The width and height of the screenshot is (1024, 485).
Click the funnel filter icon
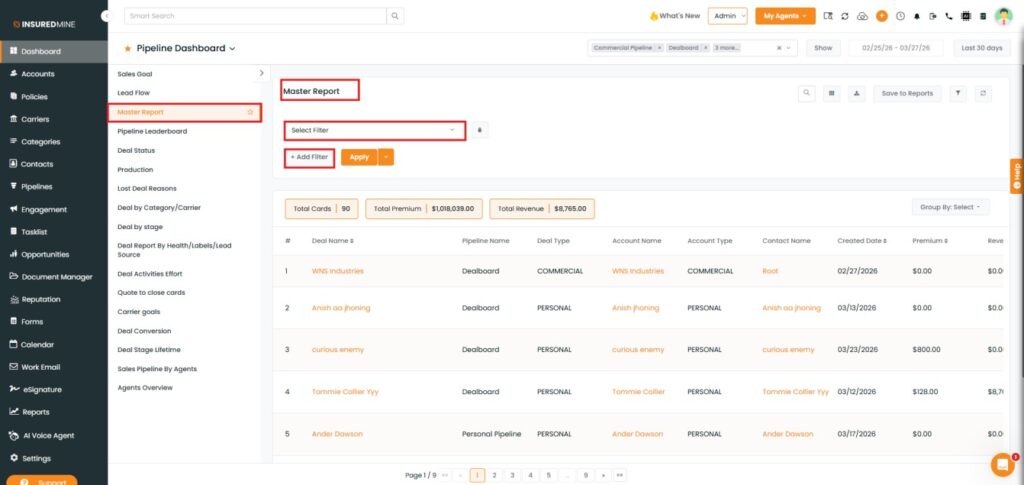pyautogui.click(x=958, y=93)
